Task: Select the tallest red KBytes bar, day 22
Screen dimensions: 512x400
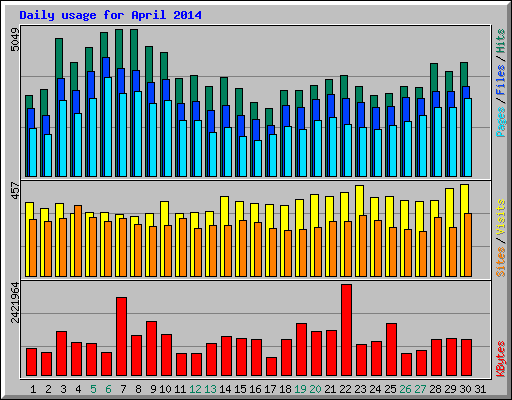Action: pos(346,330)
